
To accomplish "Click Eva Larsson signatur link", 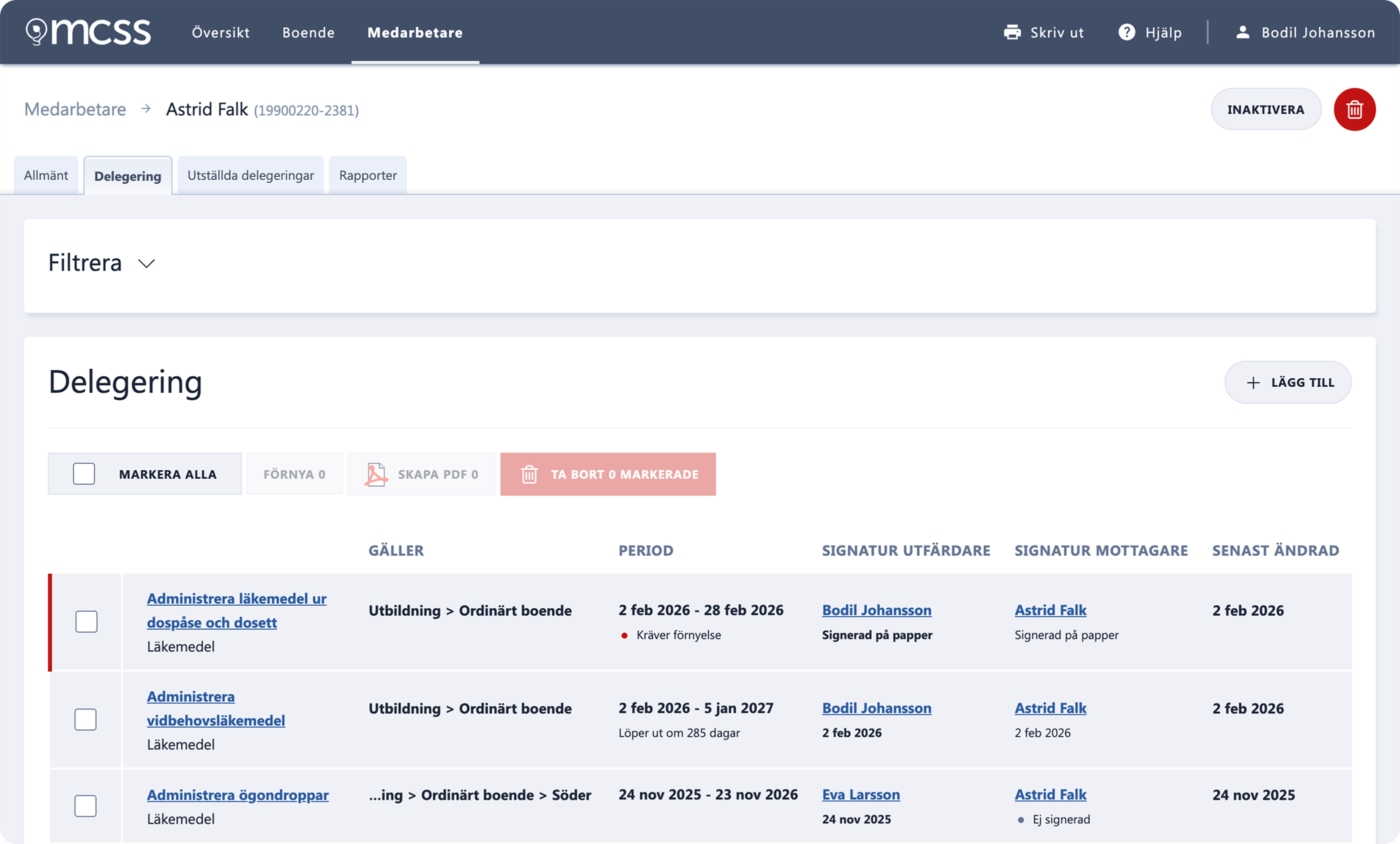I will coord(861,795).
